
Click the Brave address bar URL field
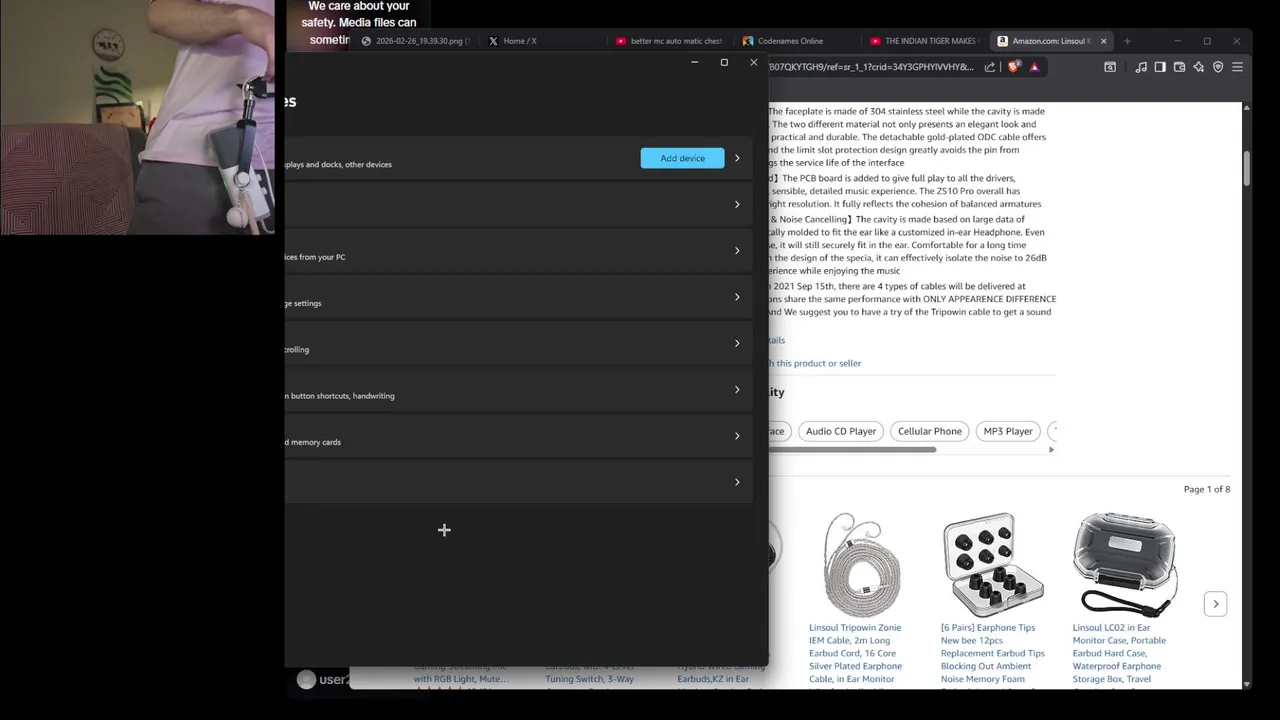pyautogui.click(x=870, y=67)
